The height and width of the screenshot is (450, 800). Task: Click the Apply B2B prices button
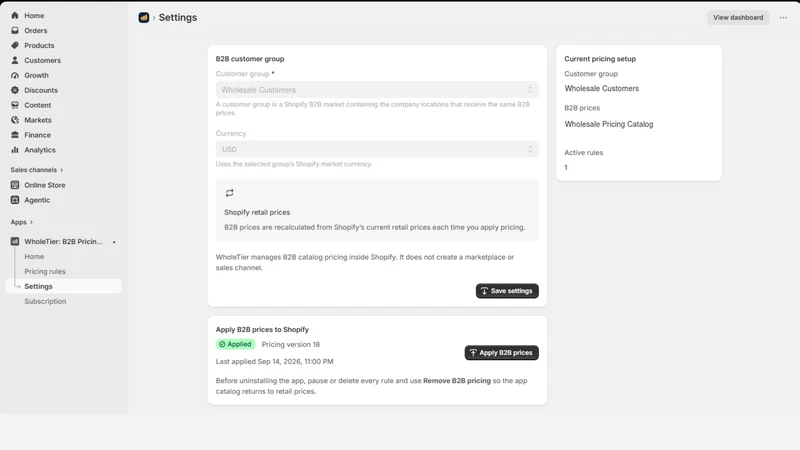(x=502, y=353)
